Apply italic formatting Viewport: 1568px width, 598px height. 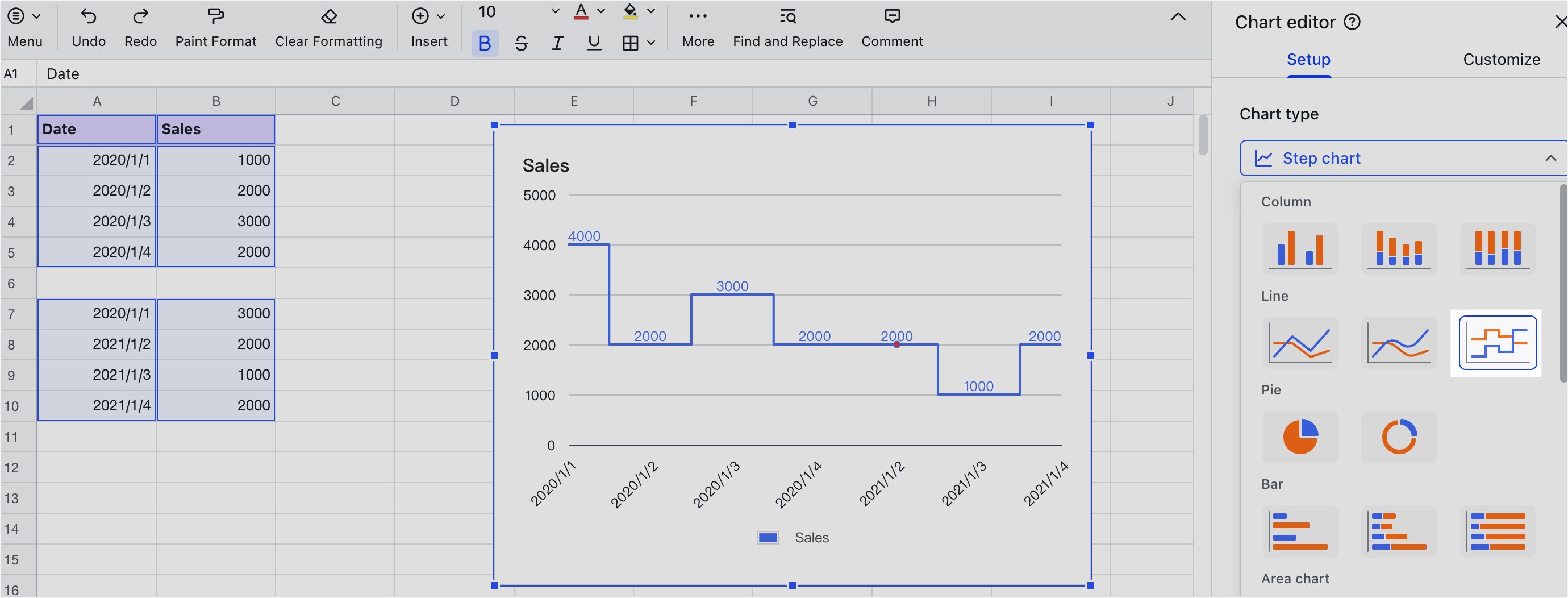coord(557,43)
